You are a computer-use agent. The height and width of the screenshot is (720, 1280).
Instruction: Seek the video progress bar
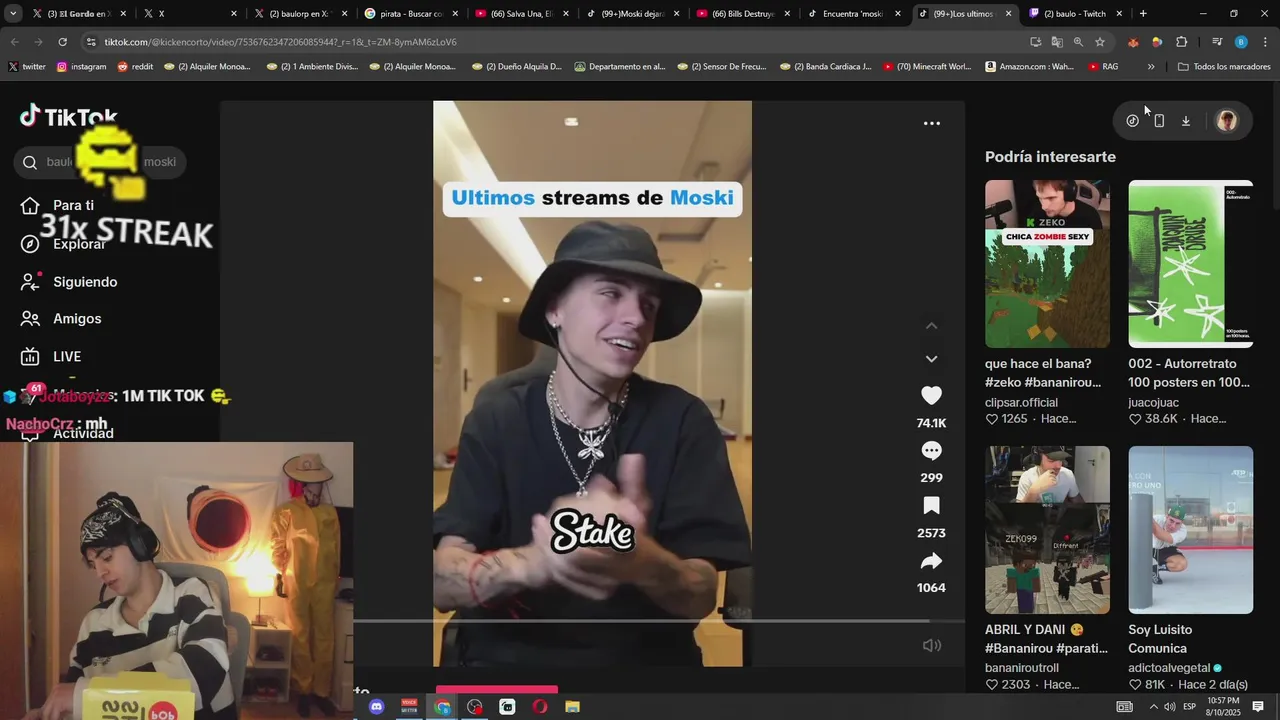click(658, 622)
